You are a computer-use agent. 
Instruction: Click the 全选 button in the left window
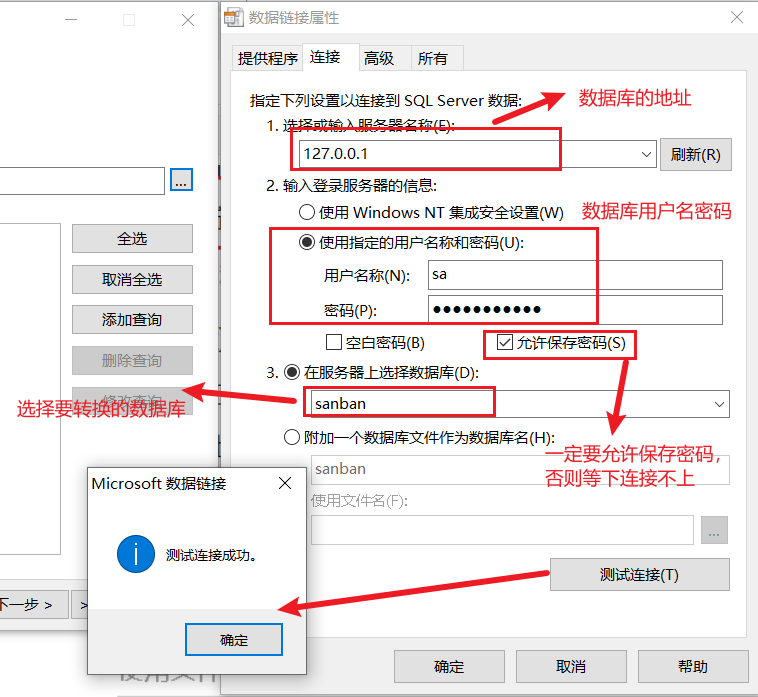point(132,238)
